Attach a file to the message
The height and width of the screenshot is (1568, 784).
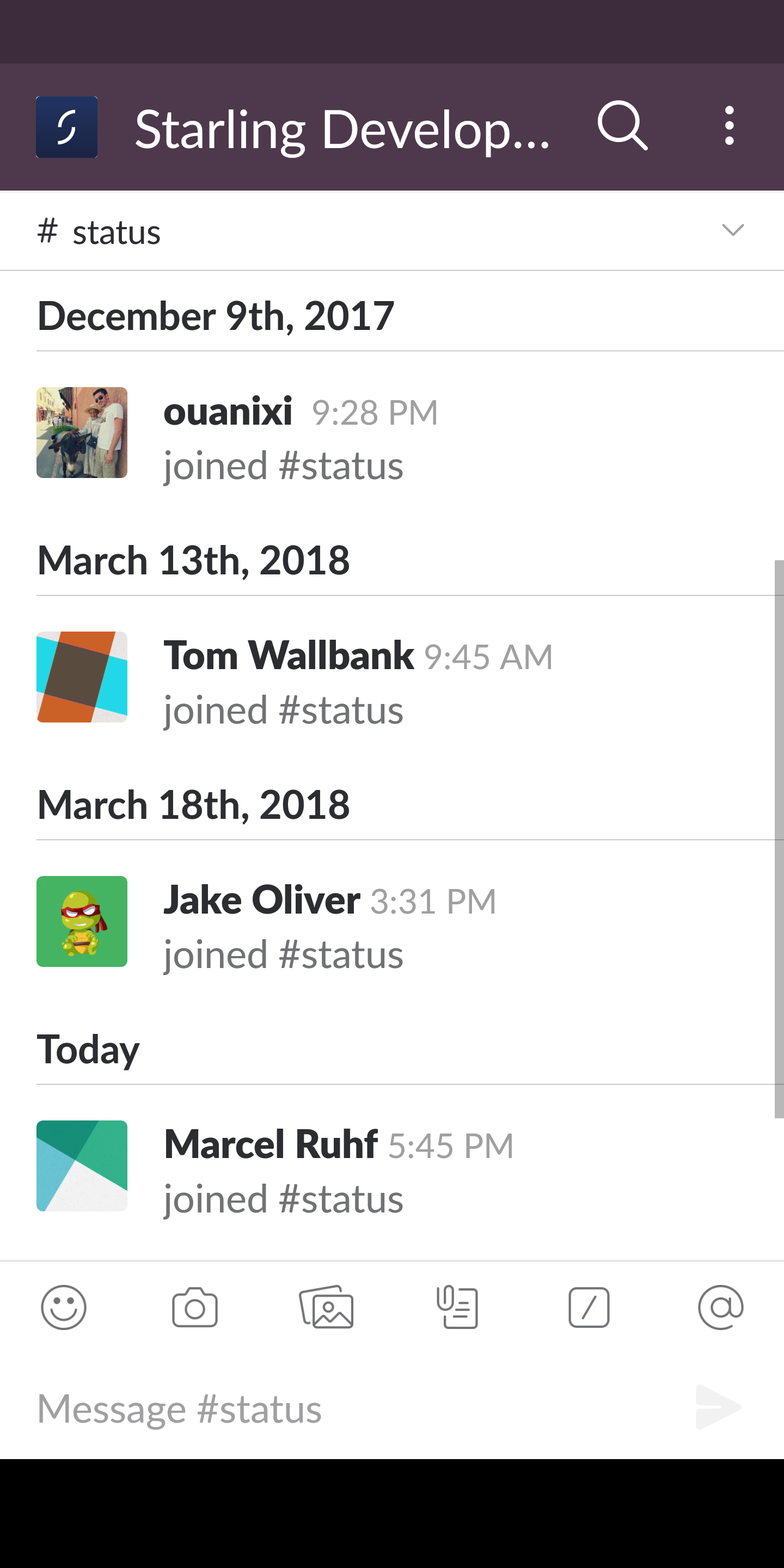(458, 1306)
